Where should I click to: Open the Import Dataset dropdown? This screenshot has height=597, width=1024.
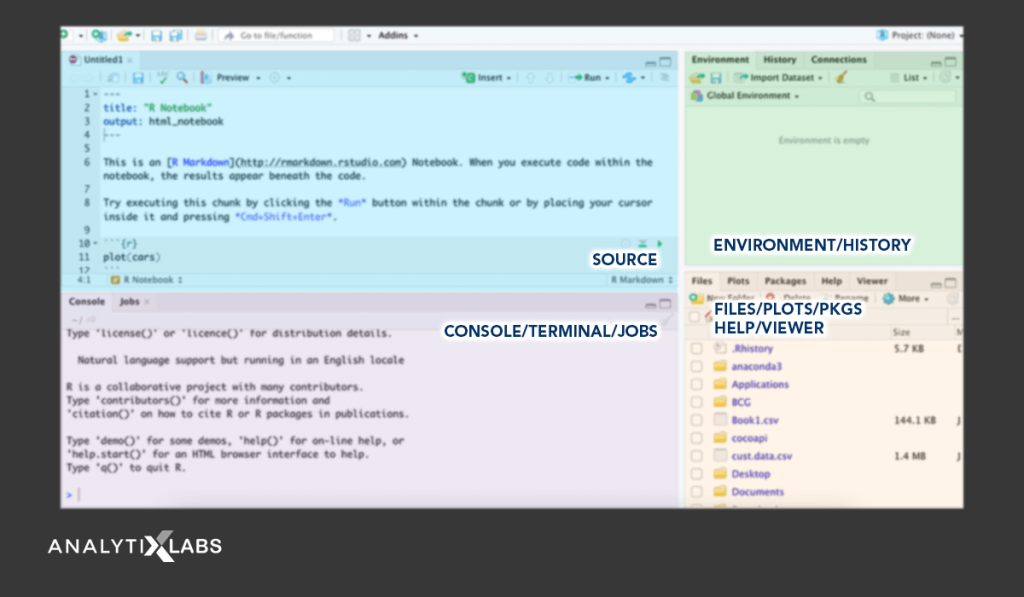[x=778, y=78]
